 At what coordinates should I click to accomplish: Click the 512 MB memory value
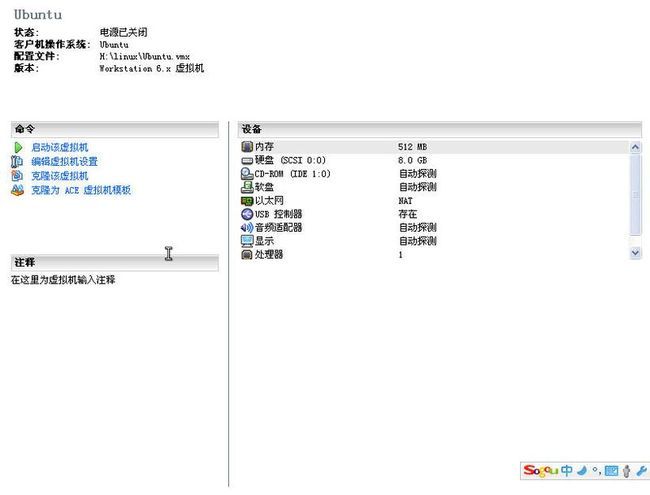[x=412, y=147]
